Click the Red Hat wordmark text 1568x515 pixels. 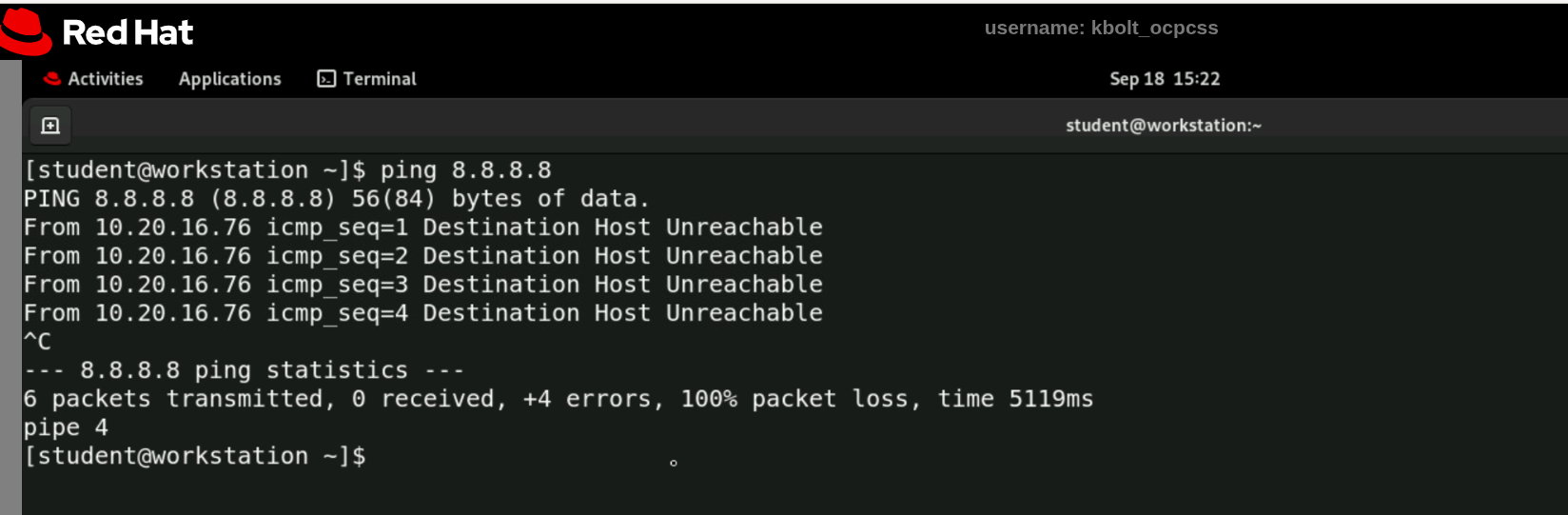[127, 33]
